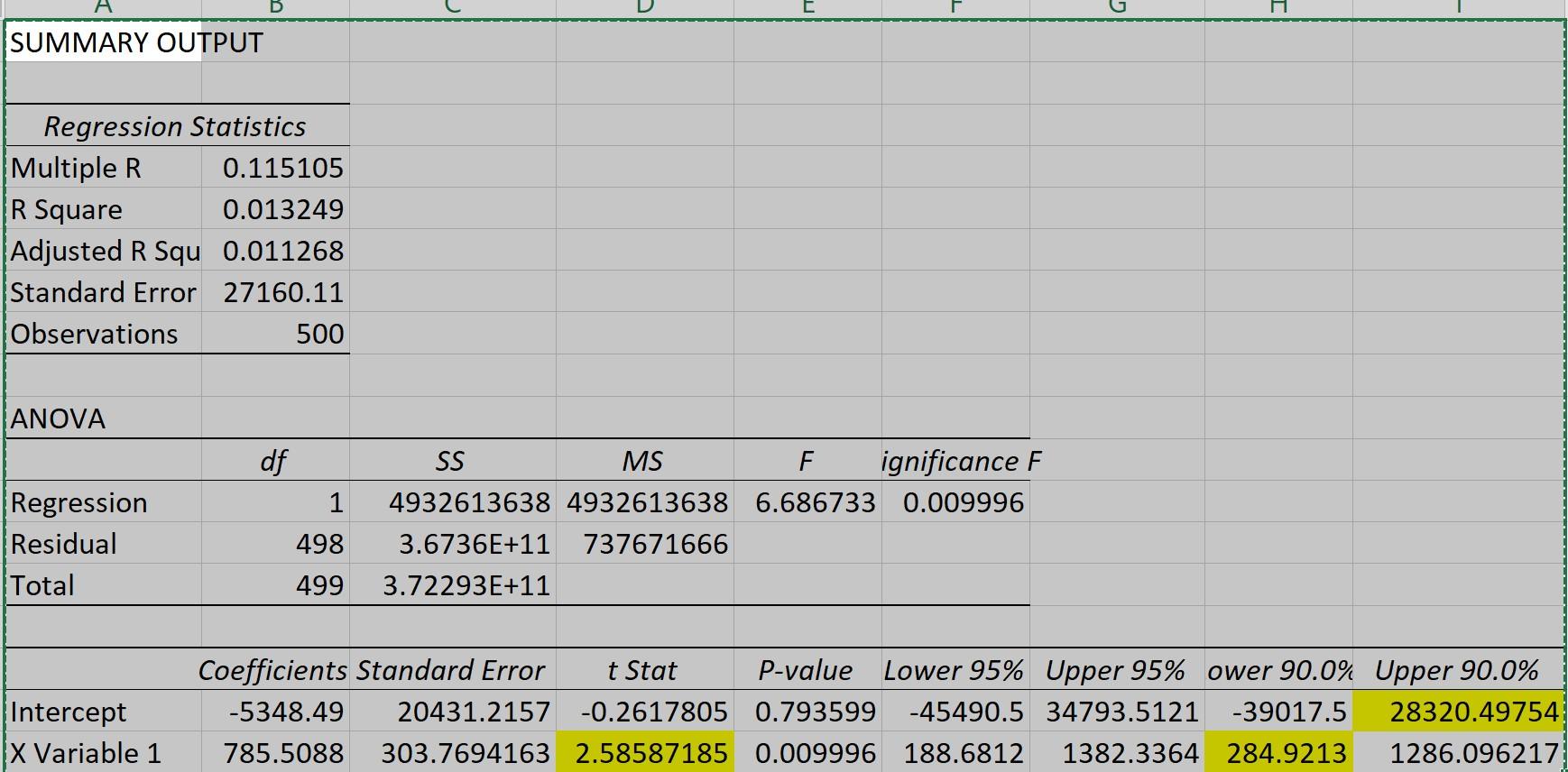Select the highlighted cell 284.9213

point(1278,751)
